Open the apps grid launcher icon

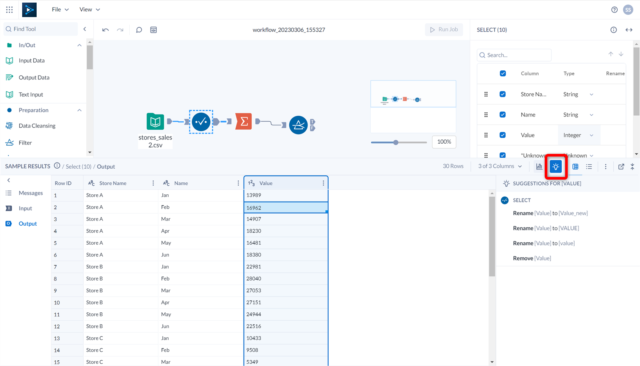(x=9, y=9)
